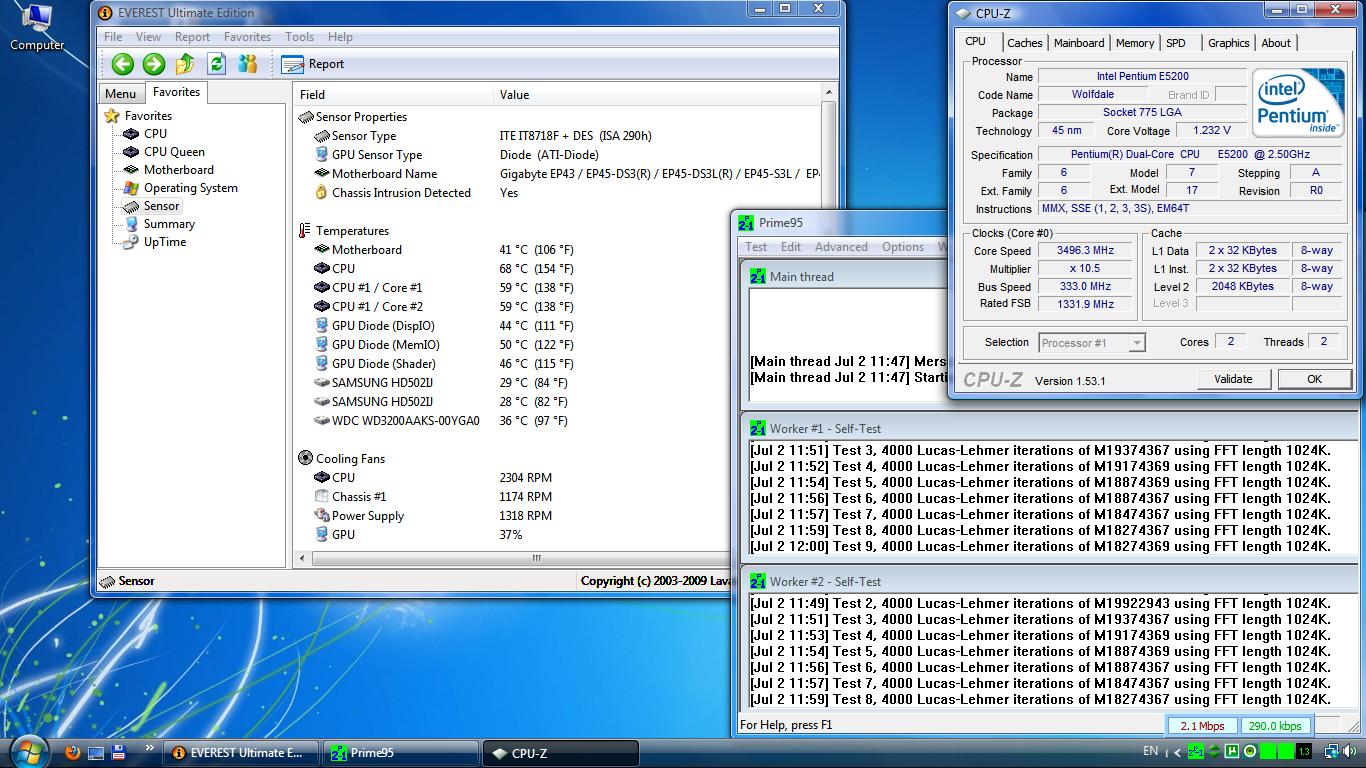Screen dimensions: 1366x768
Task: Open the Processor #1 selection dropdown in CPU-Z
Action: [x=1092, y=343]
